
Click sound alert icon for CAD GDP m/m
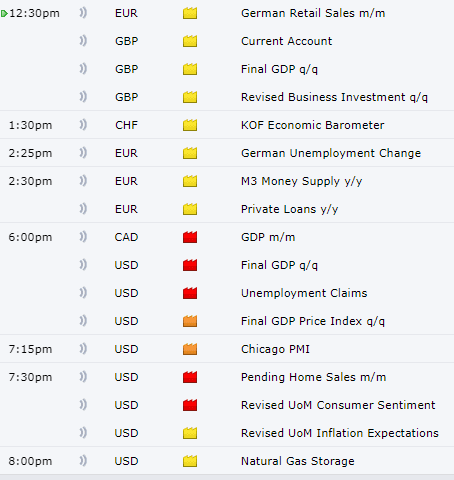(83, 237)
